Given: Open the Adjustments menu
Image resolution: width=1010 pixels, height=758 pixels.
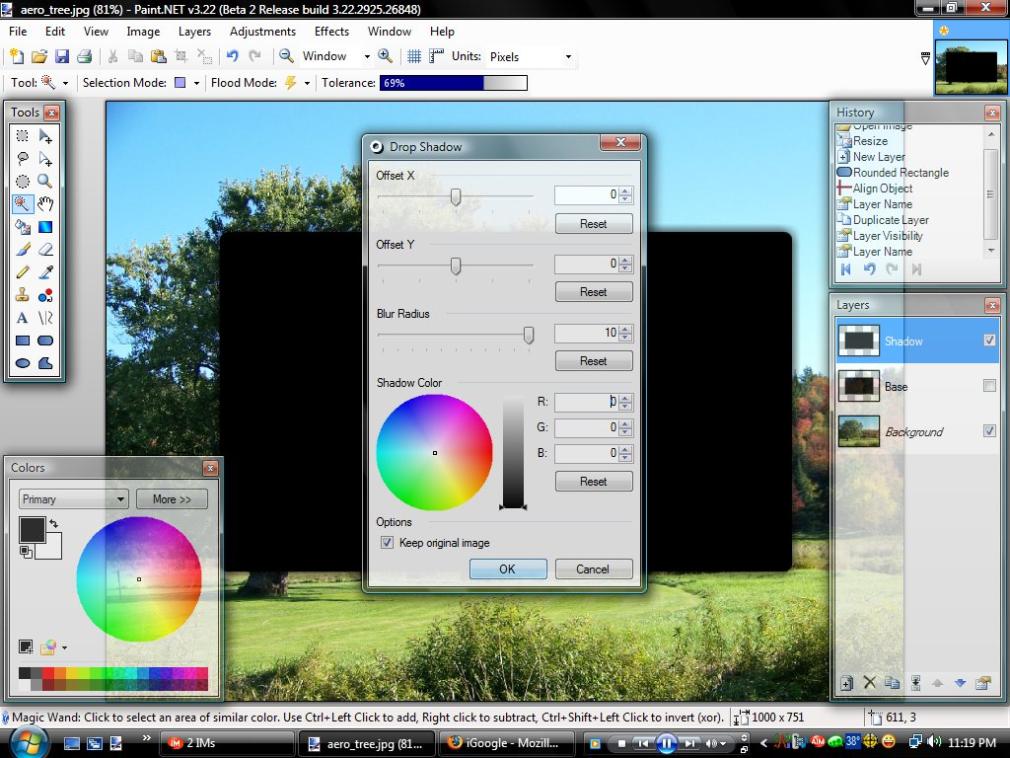Looking at the screenshot, I should (x=263, y=32).
